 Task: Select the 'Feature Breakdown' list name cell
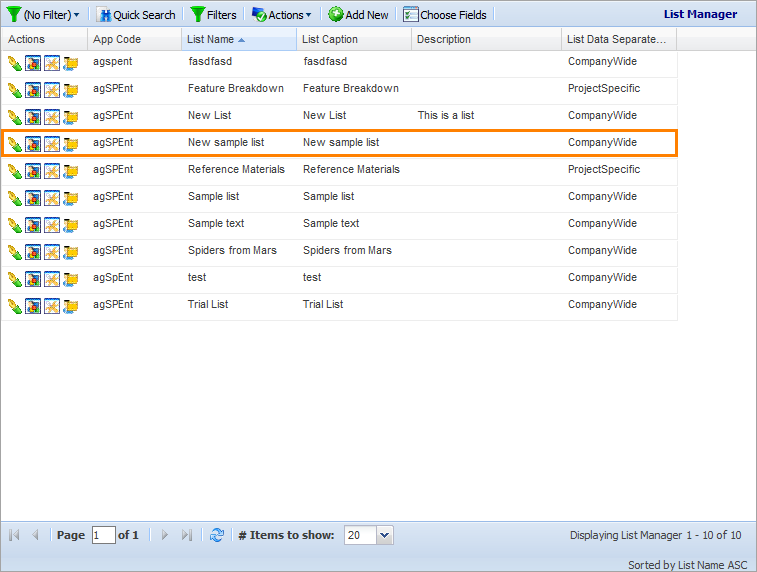click(236, 88)
